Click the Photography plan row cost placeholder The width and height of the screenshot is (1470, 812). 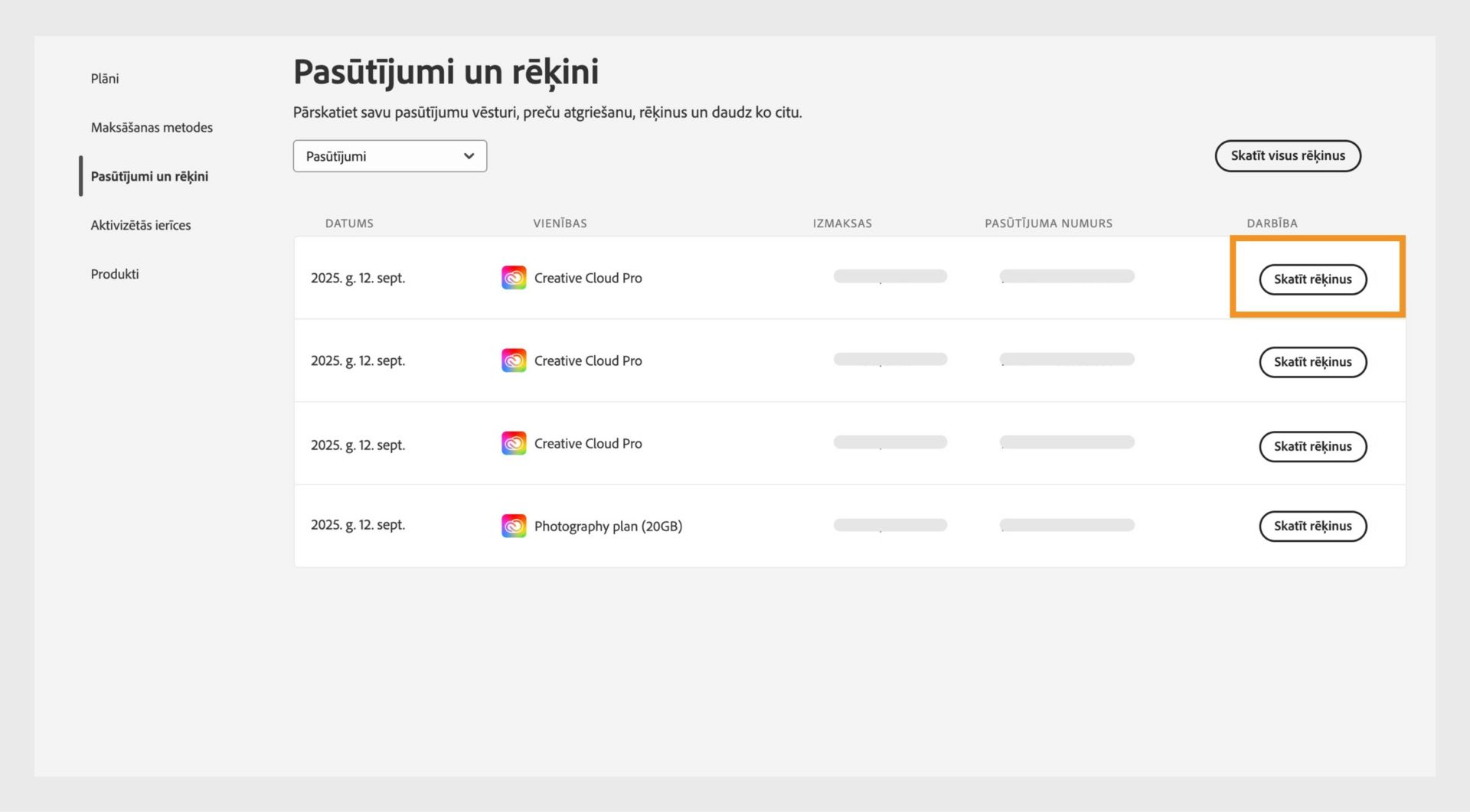coord(890,525)
